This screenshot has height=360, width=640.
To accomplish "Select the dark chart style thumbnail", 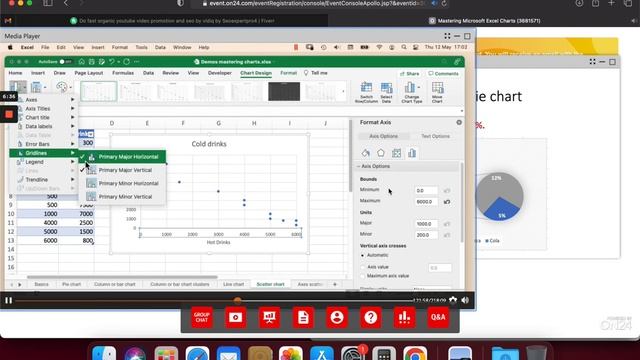I will (x=284, y=91).
